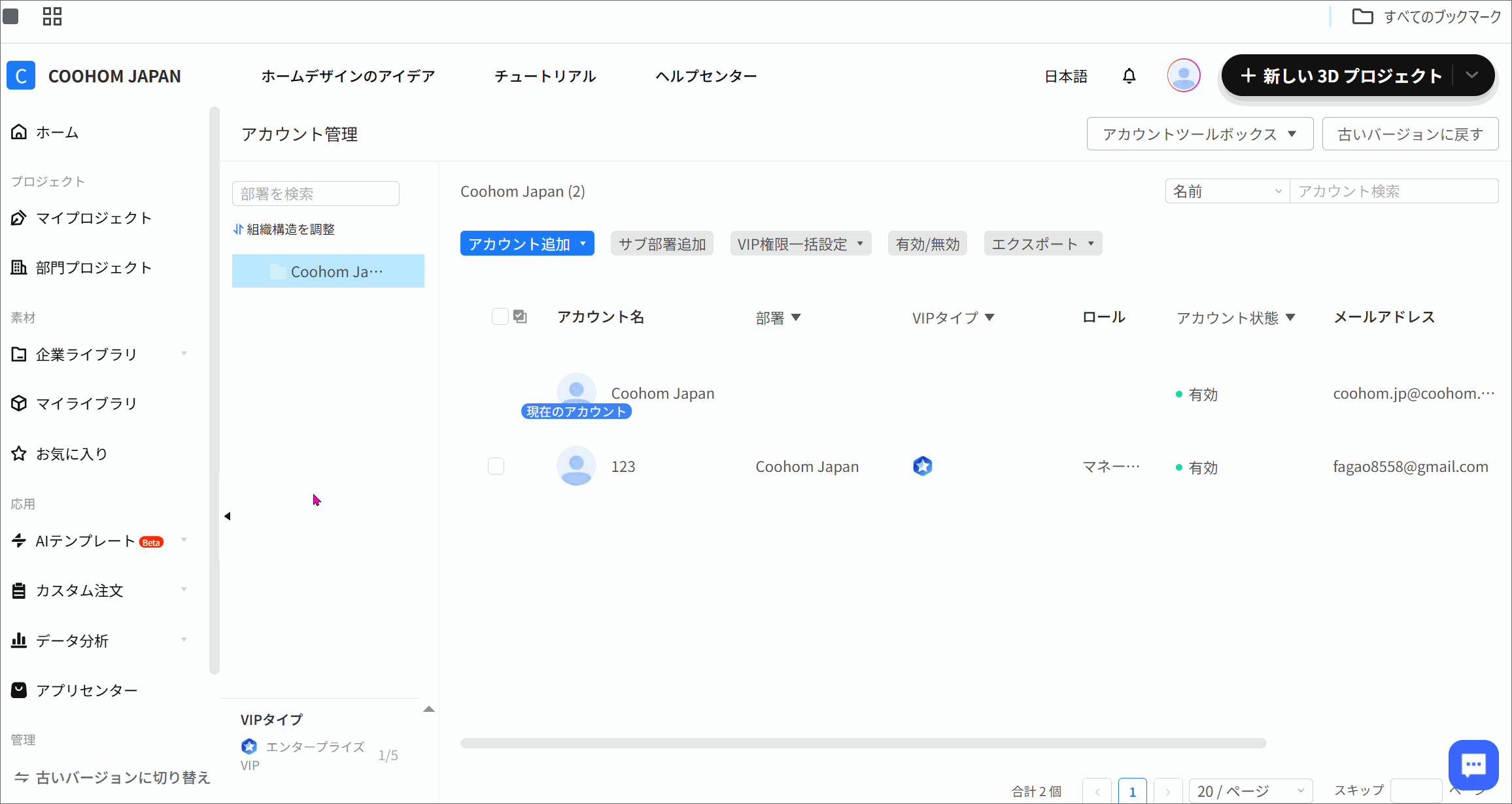Image resolution: width=1512 pixels, height=804 pixels.
Task: Select page 1 in pagination
Action: tap(1132, 791)
